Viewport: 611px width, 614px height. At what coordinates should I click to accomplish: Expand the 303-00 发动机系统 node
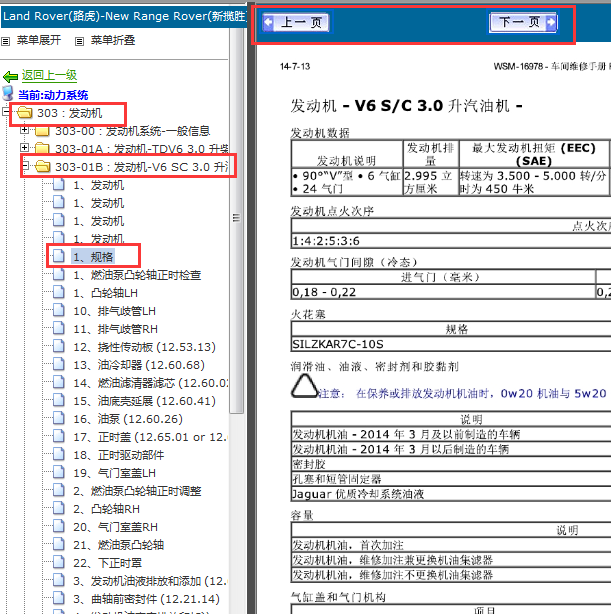tap(24, 130)
